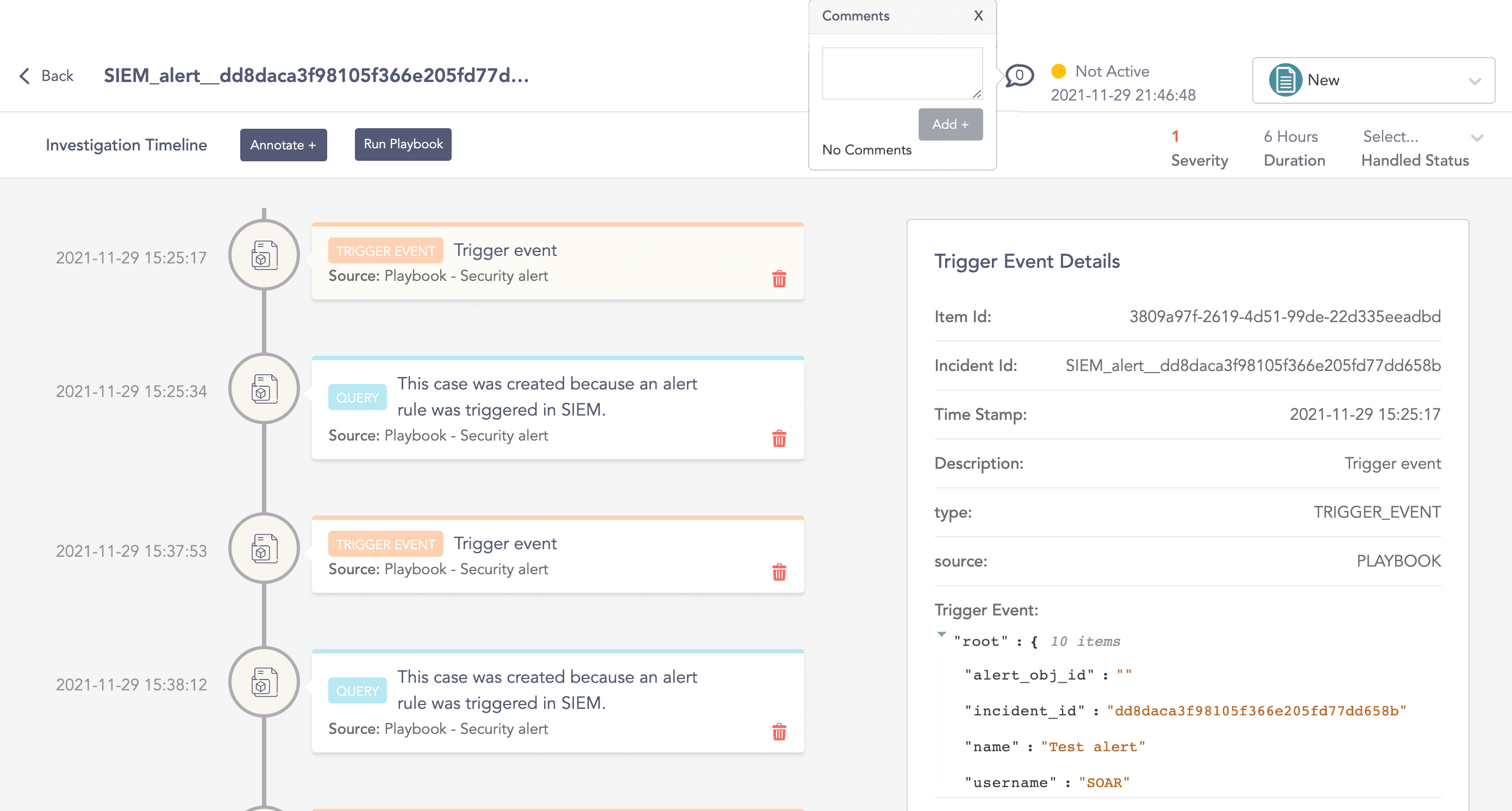The image size is (1512, 811).
Task: Click the timeline node icon at 15:37:53
Action: pos(264,549)
